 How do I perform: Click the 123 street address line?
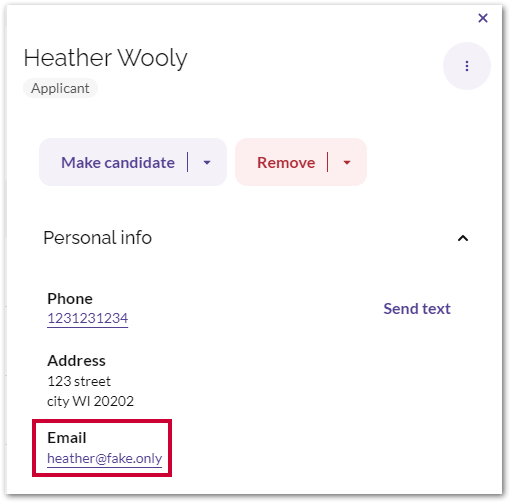[79, 381]
